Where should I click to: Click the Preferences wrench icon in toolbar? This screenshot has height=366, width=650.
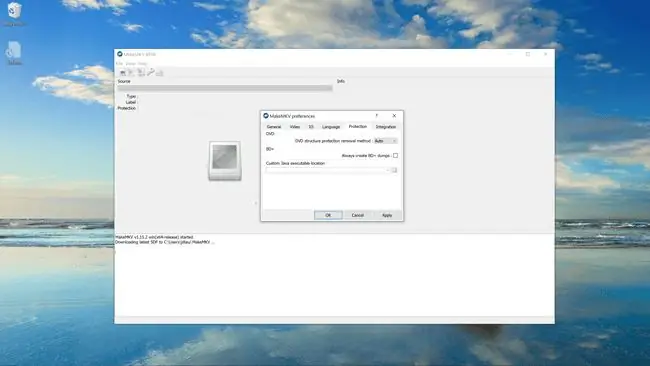tap(150, 73)
